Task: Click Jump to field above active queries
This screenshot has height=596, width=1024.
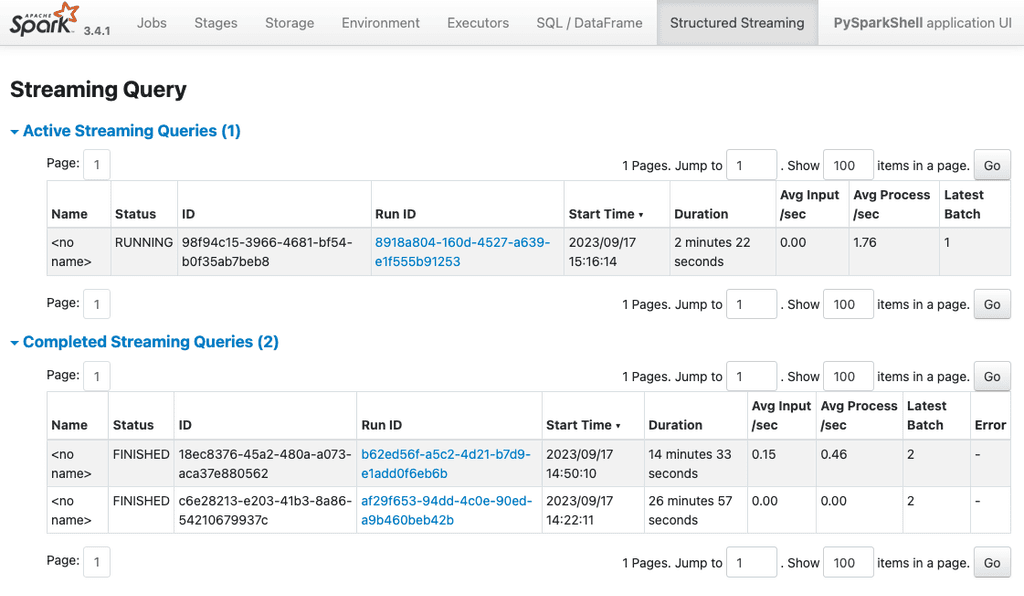Action: [x=751, y=164]
